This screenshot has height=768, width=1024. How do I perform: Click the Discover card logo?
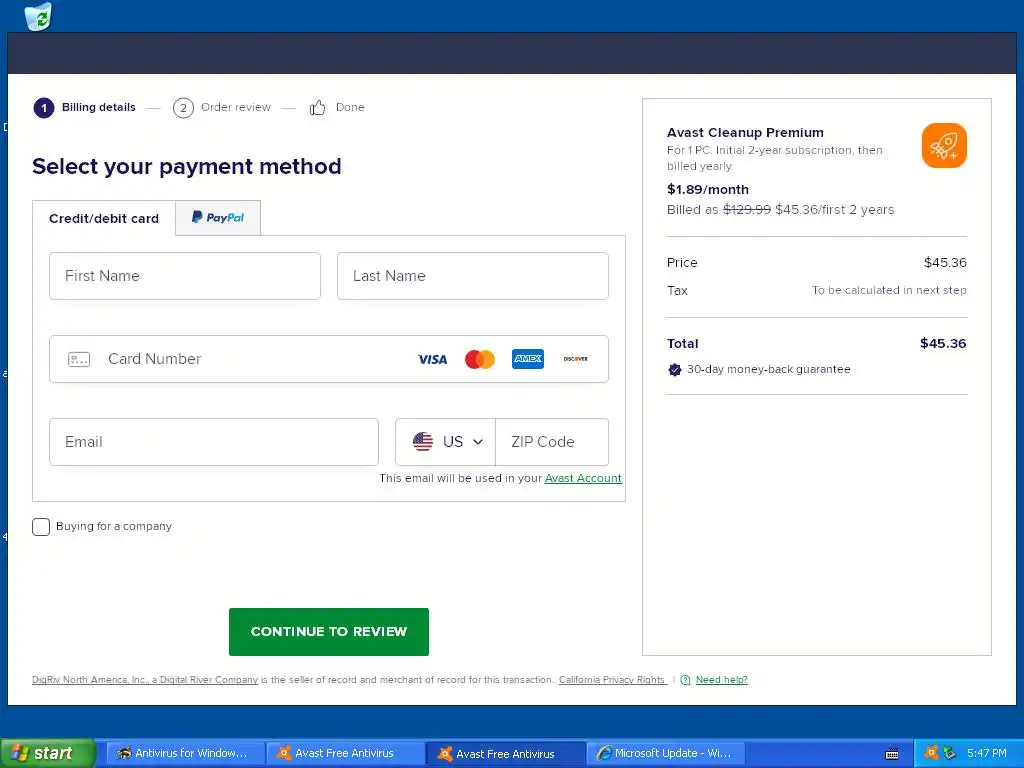[x=575, y=359]
